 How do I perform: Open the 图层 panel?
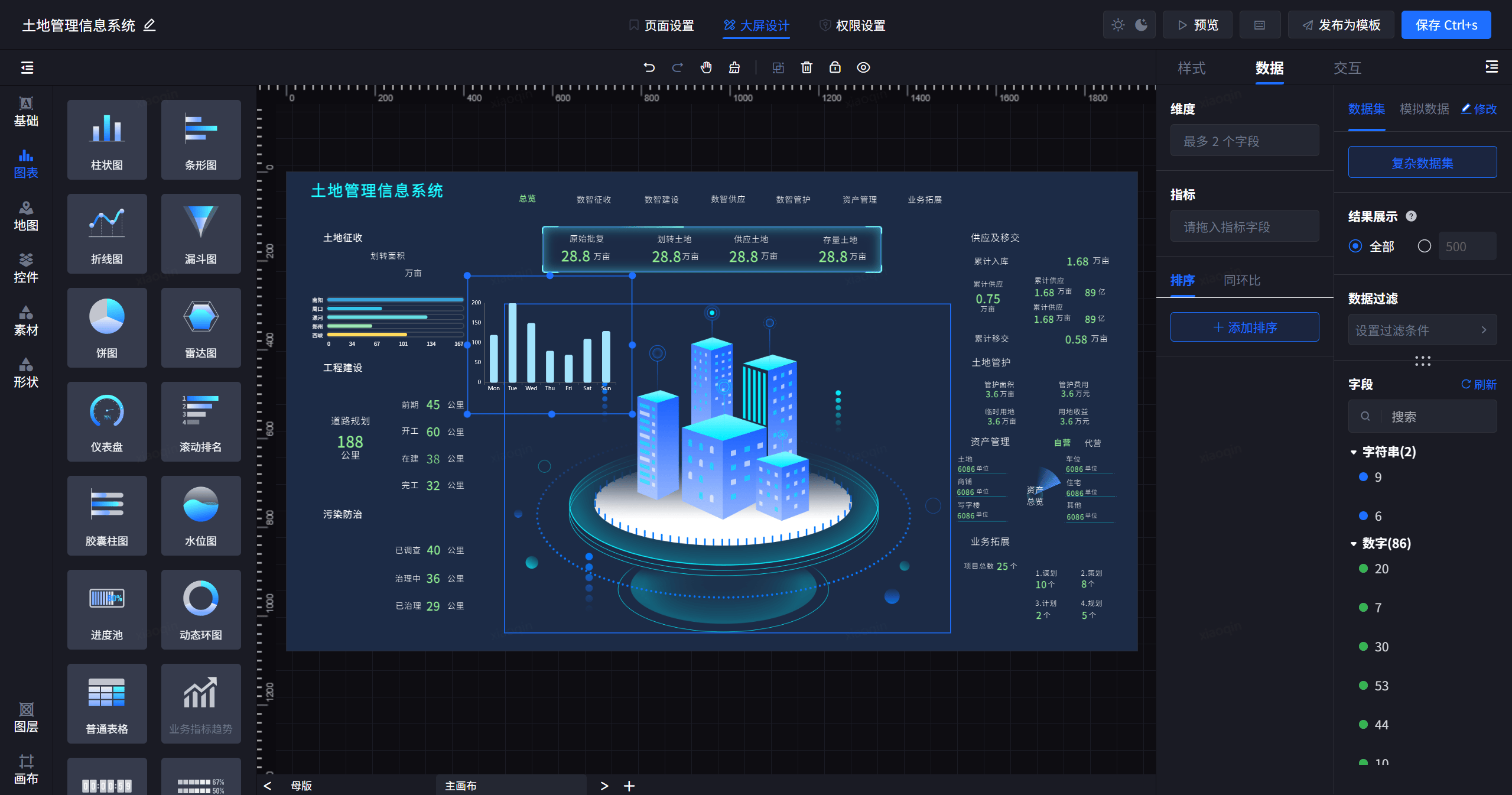[x=26, y=718]
